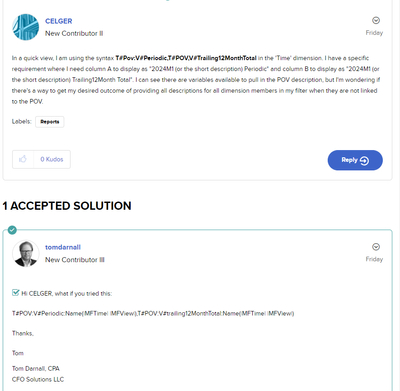The width and height of the screenshot is (400, 391).
Task: Expand options menu on CELGER's post
Action: click(376, 20)
